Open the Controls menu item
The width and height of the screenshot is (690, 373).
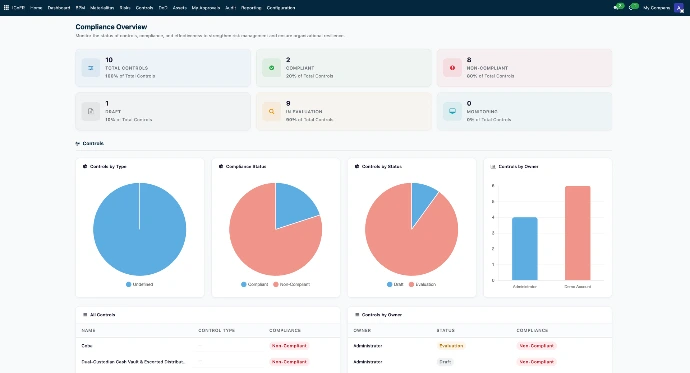tap(144, 8)
